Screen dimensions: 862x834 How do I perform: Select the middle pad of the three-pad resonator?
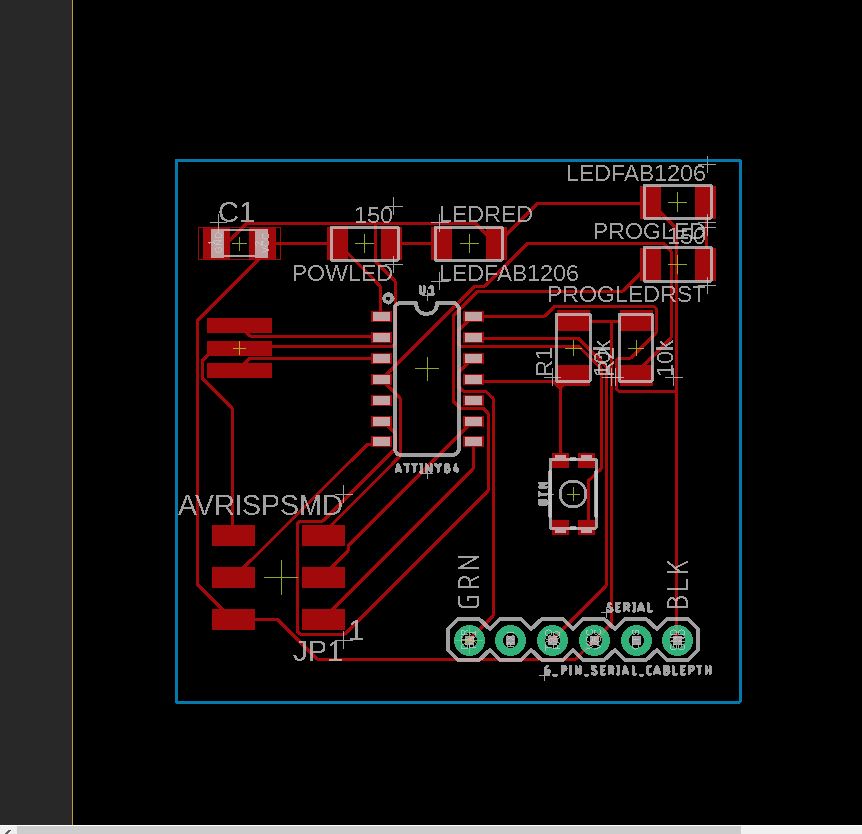(239, 348)
